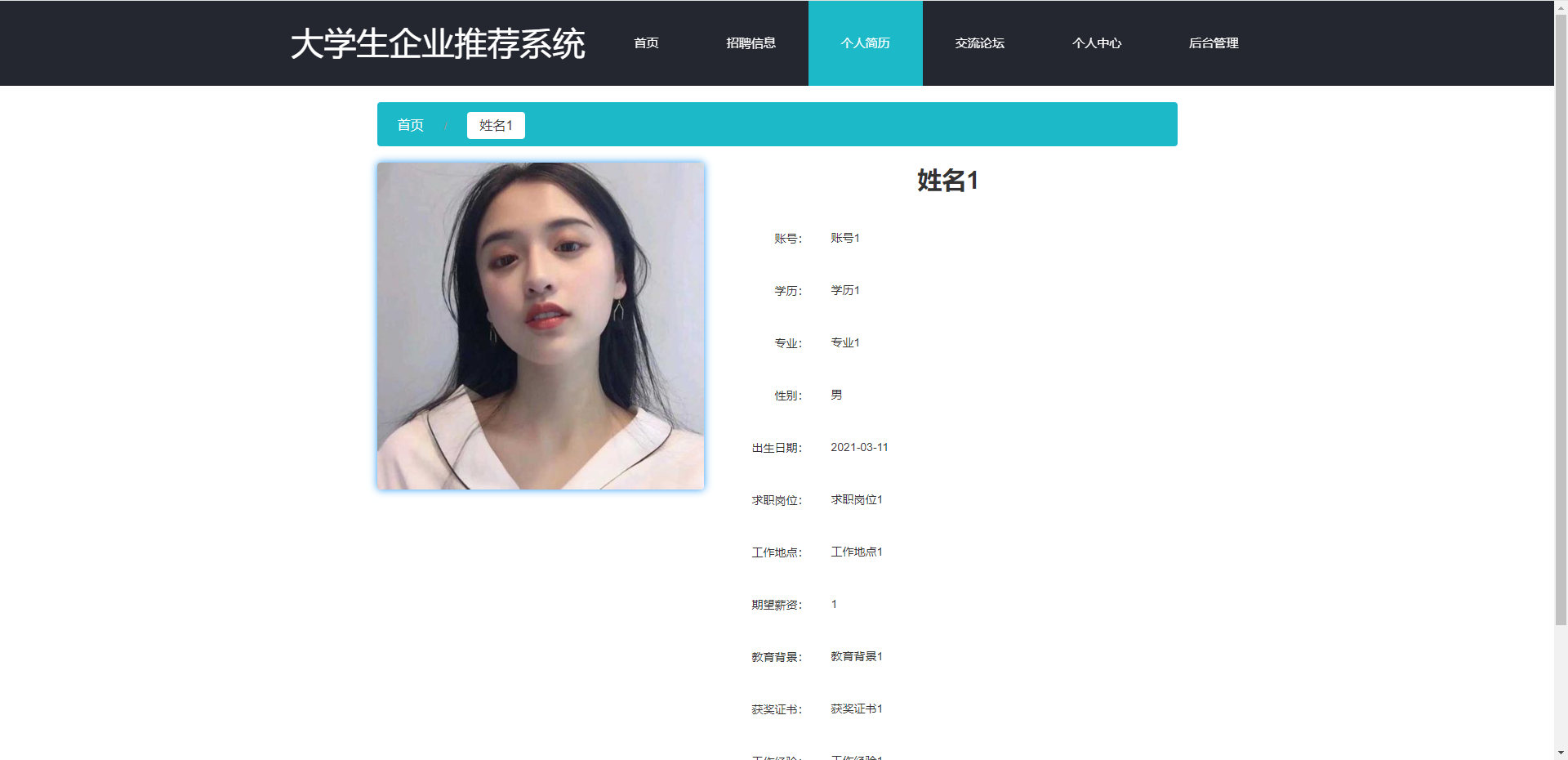Select the active 个人简历 tab
This screenshot has height=760, width=1568.
[865, 43]
